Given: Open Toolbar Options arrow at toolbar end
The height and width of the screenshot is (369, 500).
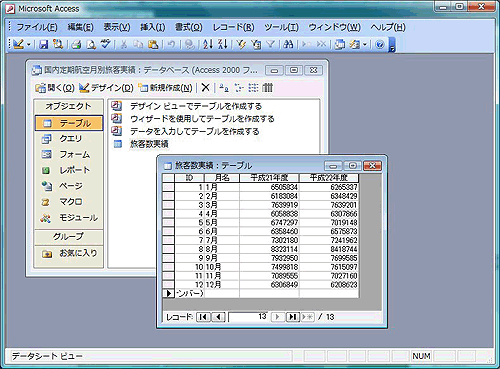Looking at the screenshot, I should tap(392, 45).
